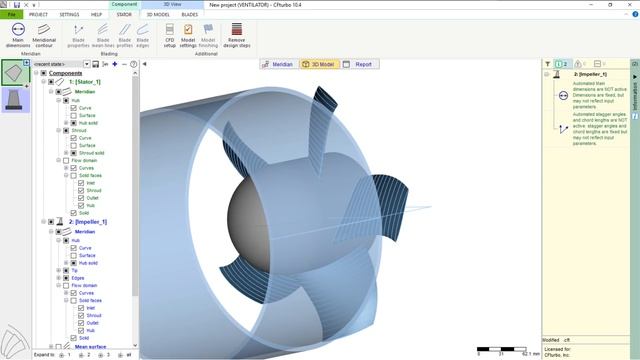Select Impeller component thumbnail in sidebar
The image size is (640, 360).
15,100
